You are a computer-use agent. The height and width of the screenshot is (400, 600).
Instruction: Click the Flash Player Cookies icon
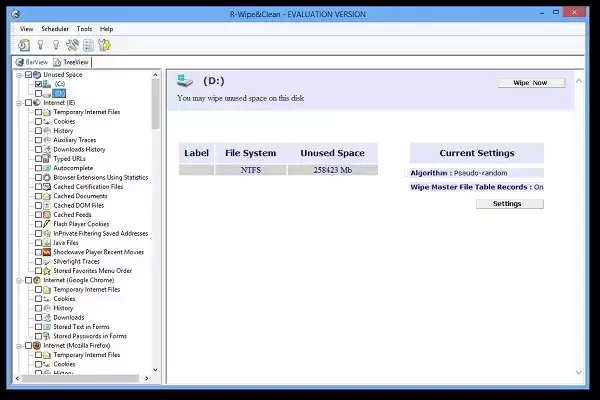point(47,224)
